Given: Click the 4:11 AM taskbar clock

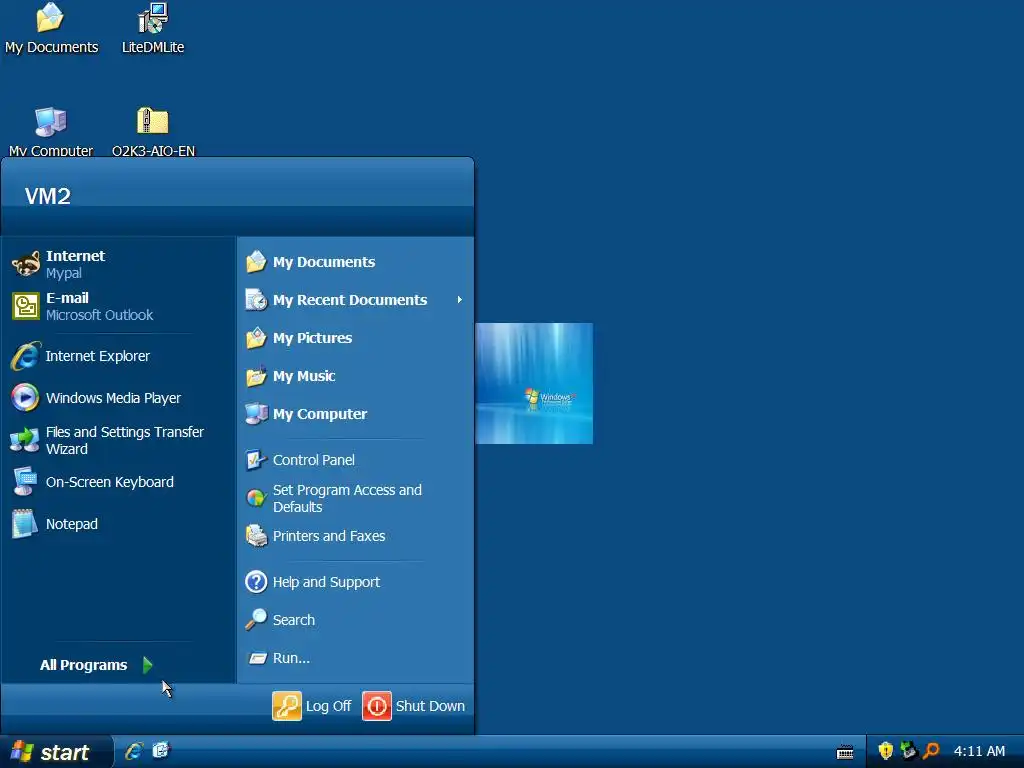Looking at the screenshot, I should pos(979,751).
